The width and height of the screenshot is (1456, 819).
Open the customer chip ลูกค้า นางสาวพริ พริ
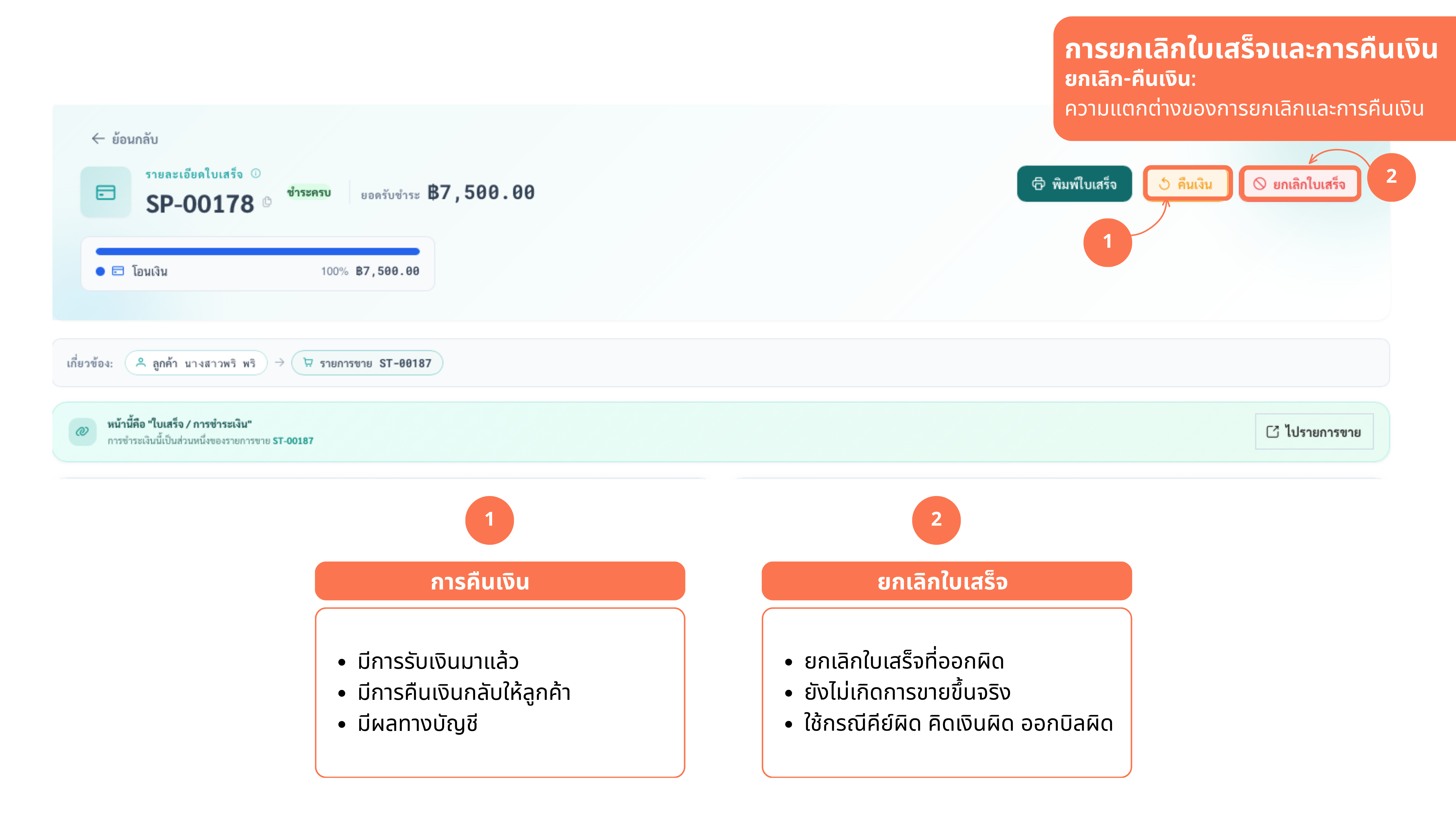[x=196, y=363]
